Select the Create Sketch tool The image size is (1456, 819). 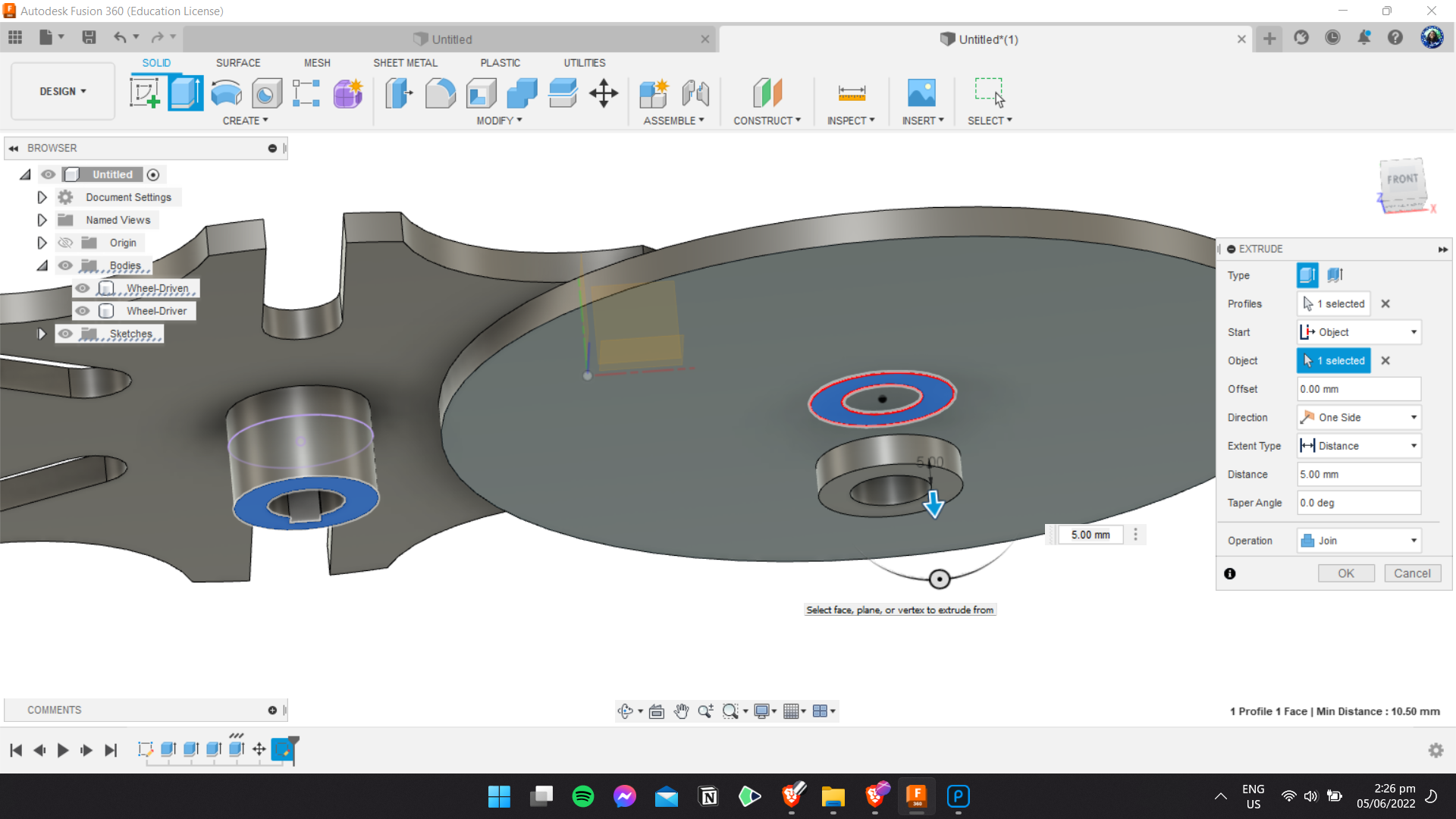click(x=145, y=93)
